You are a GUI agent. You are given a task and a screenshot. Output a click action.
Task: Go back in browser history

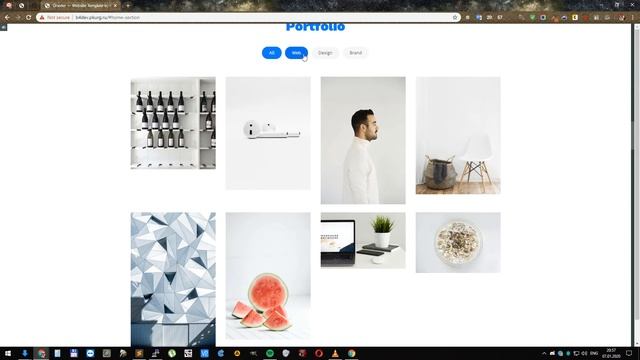7,18
